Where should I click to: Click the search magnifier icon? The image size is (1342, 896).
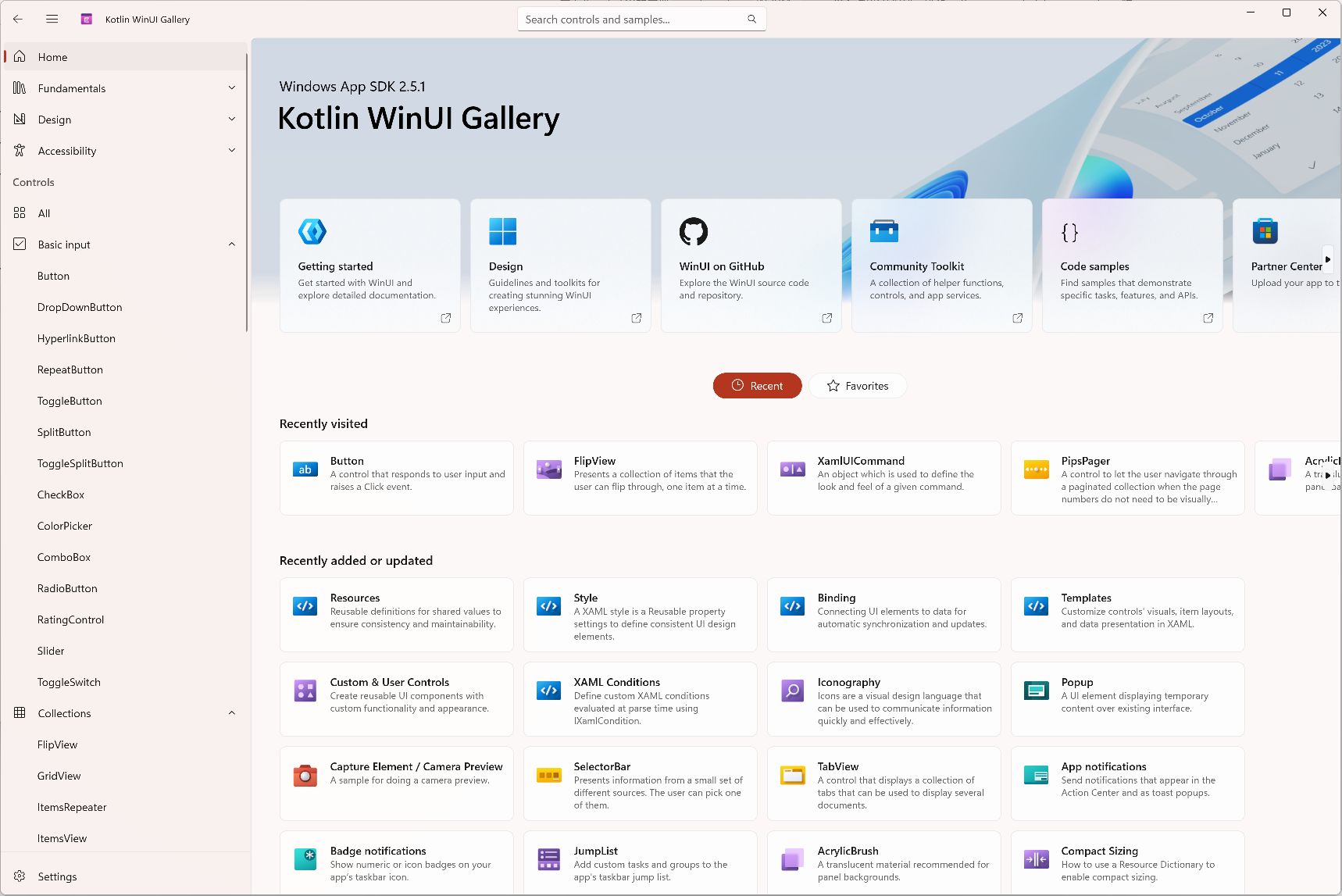point(751,19)
